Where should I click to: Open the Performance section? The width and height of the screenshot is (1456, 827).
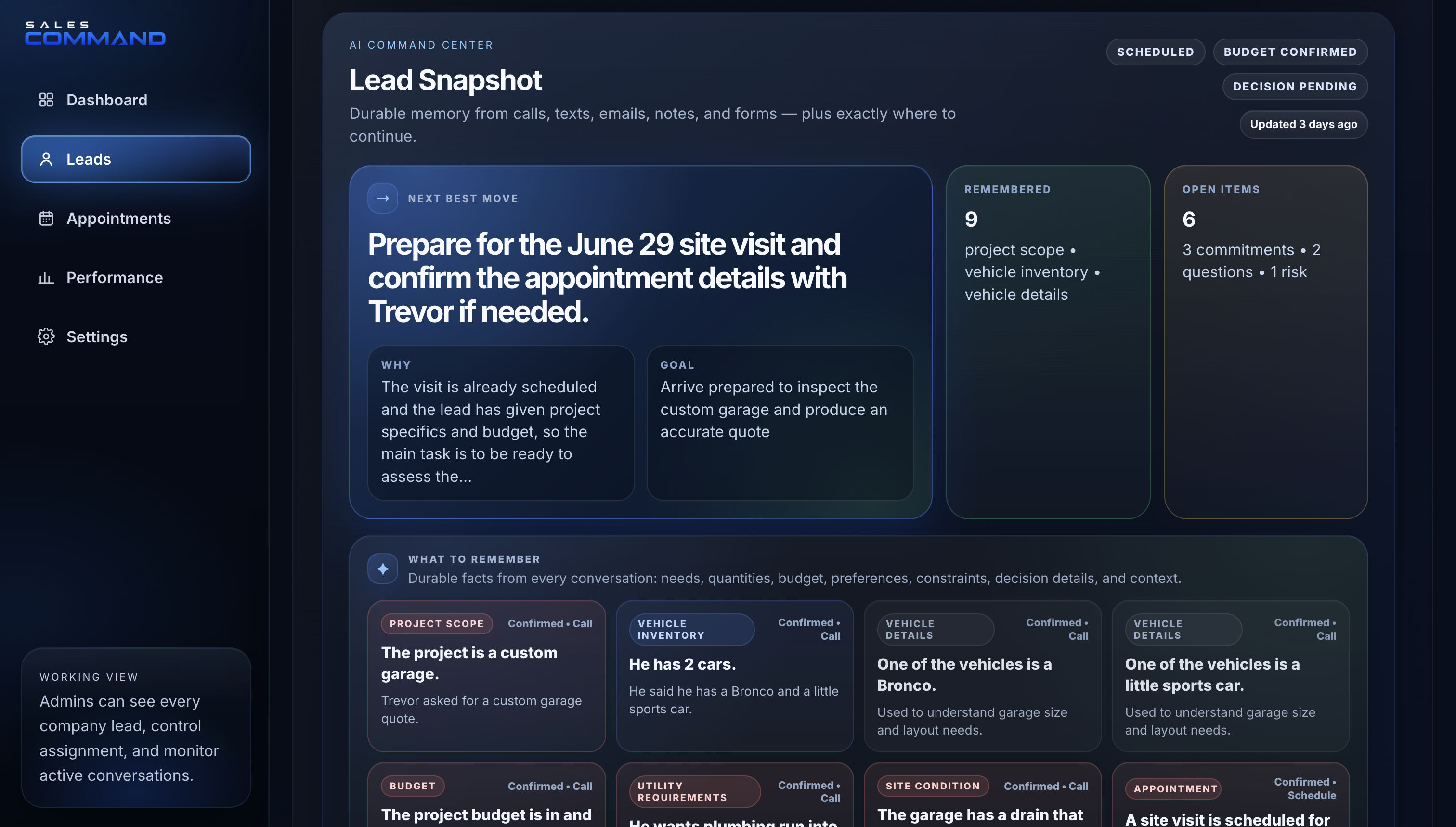pyautogui.click(x=136, y=278)
